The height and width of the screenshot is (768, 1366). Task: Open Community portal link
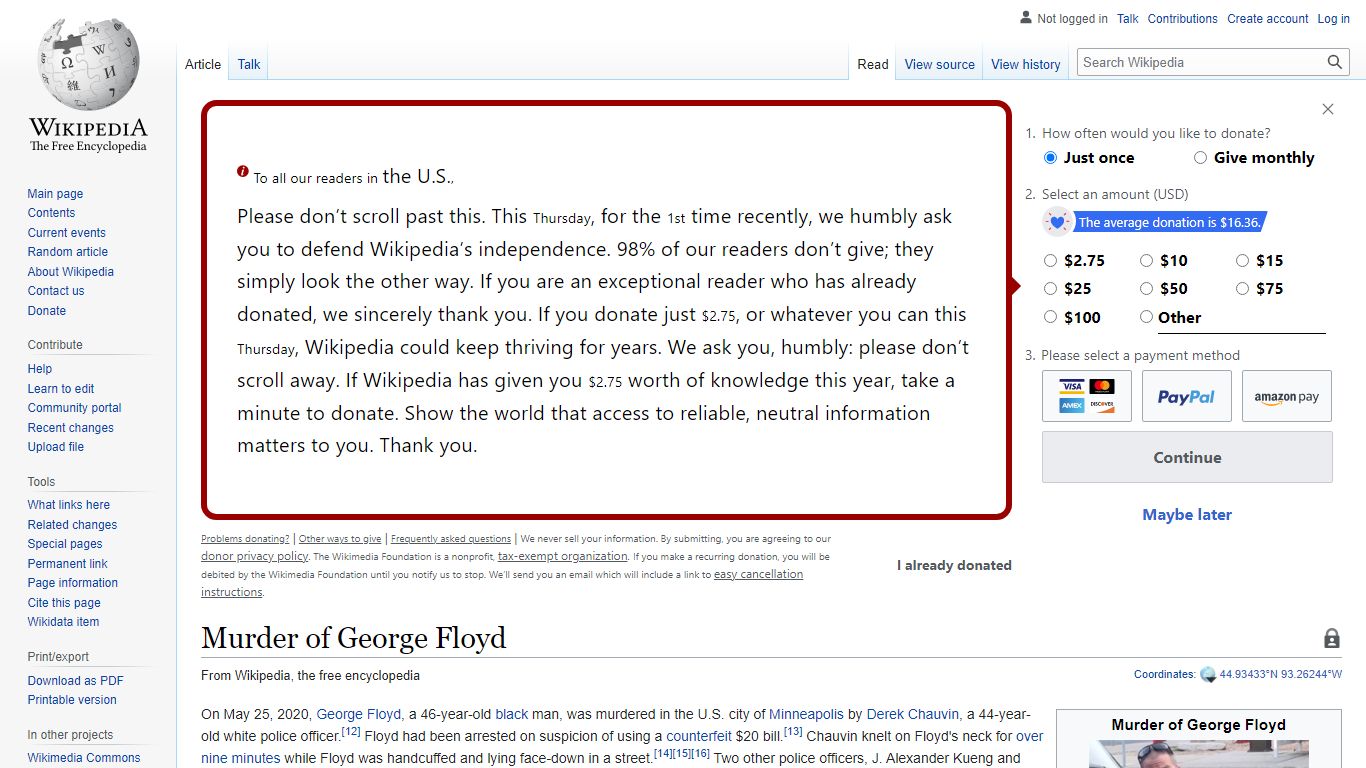pos(74,408)
